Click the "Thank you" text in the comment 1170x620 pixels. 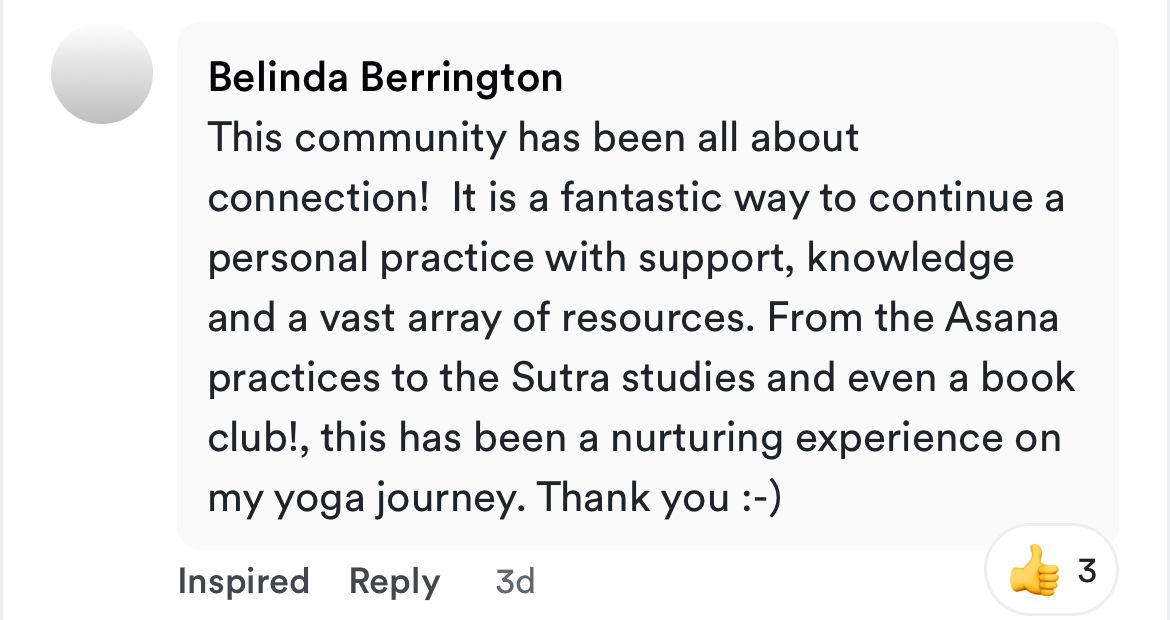tap(633, 498)
